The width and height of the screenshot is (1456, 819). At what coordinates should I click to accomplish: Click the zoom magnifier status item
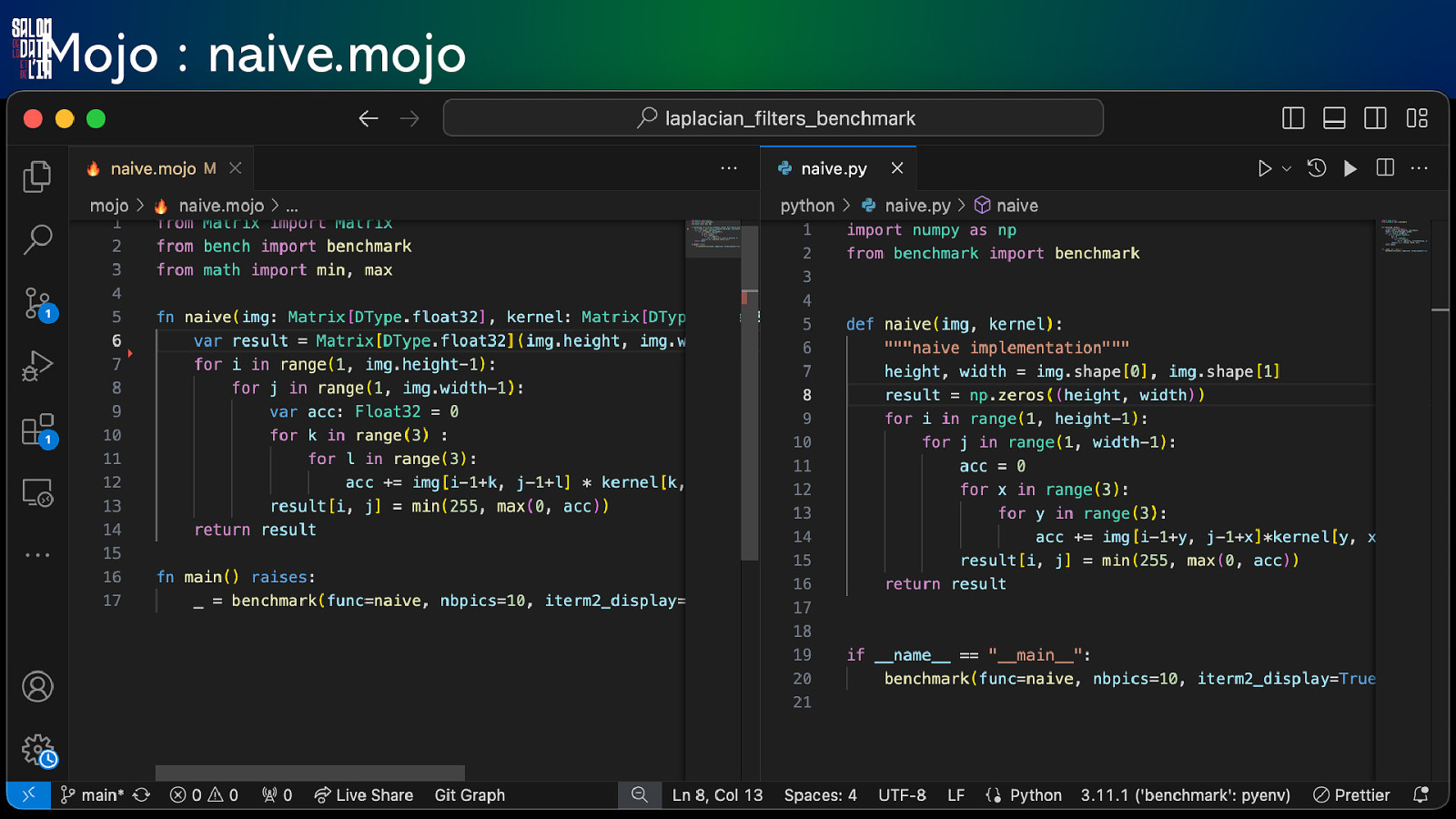click(x=640, y=794)
